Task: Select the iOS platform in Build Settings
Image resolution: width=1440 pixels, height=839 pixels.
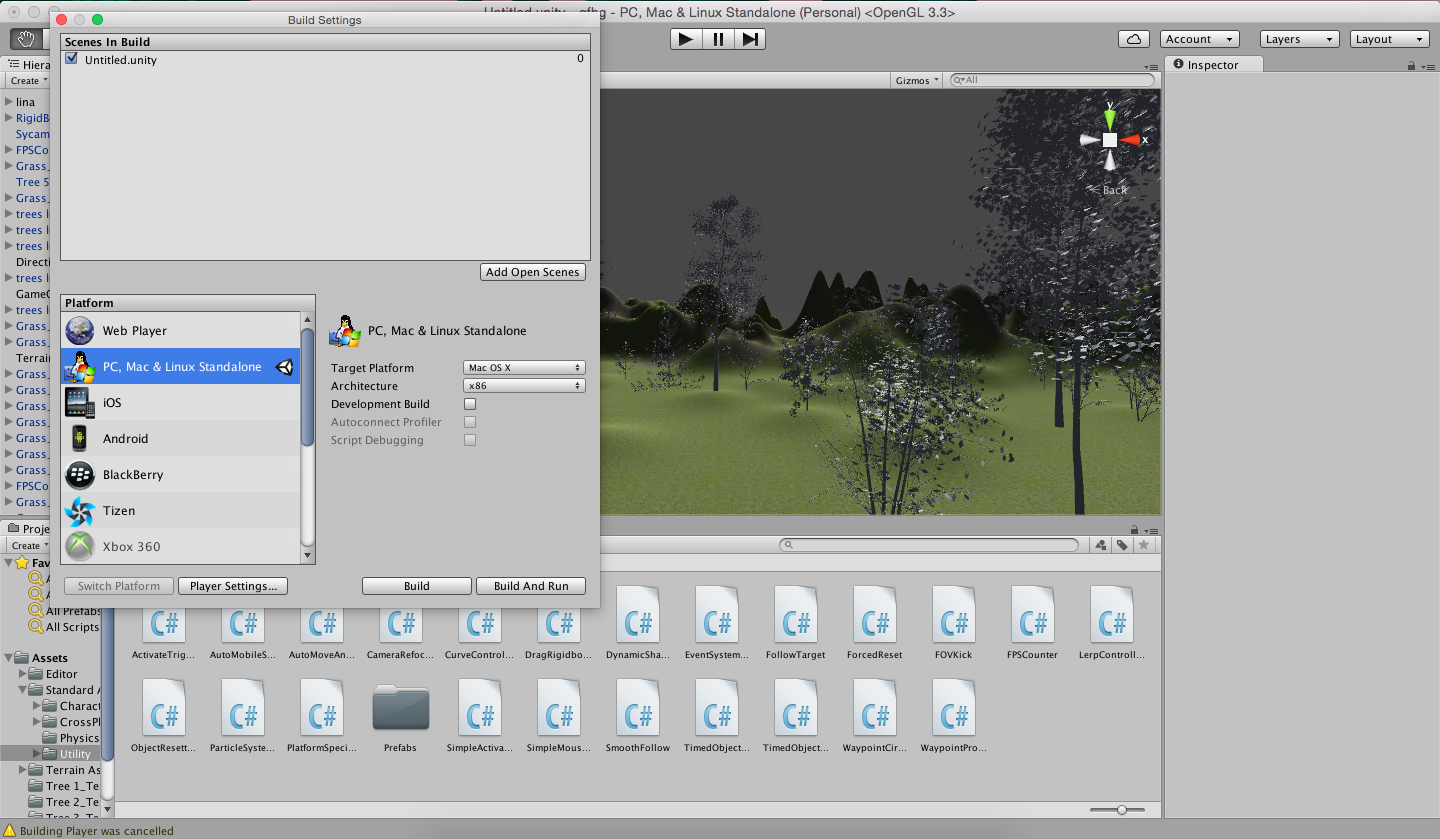Action: click(x=79, y=402)
